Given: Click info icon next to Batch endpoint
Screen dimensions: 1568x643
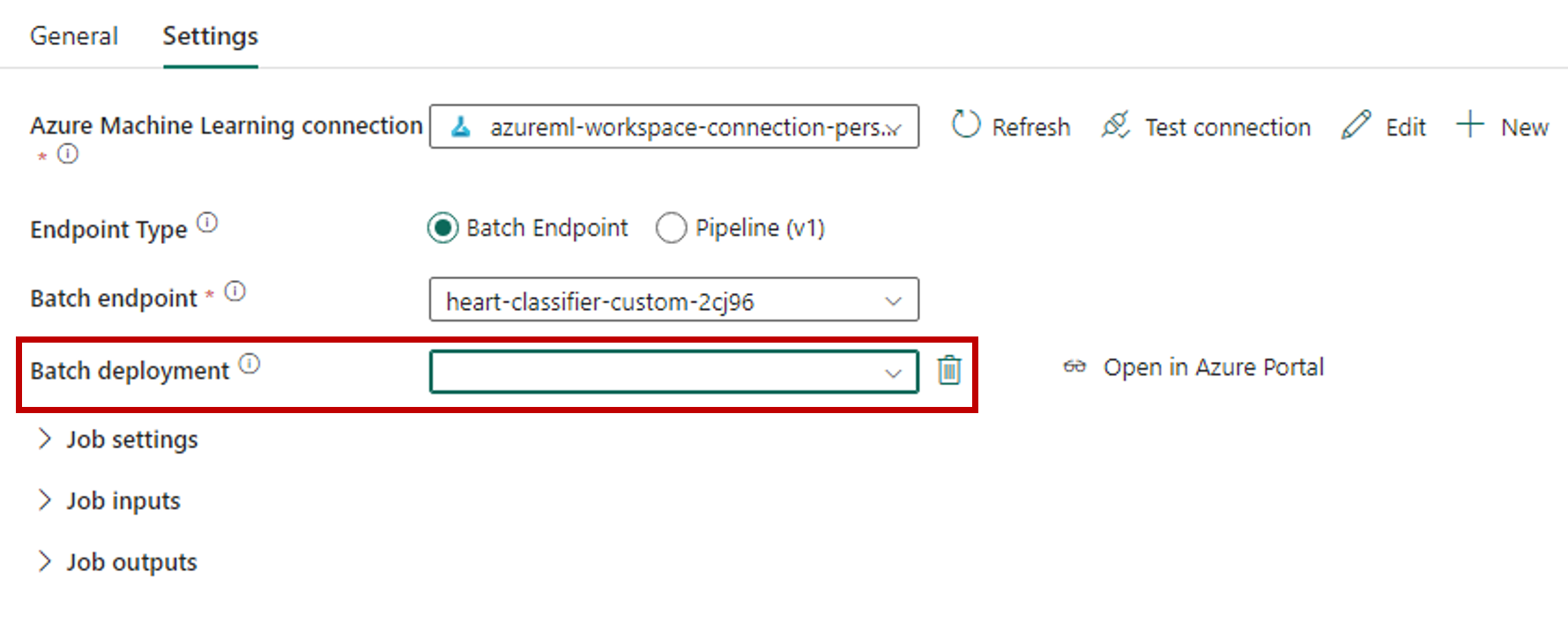Looking at the screenshot, I should coord(235,292).
